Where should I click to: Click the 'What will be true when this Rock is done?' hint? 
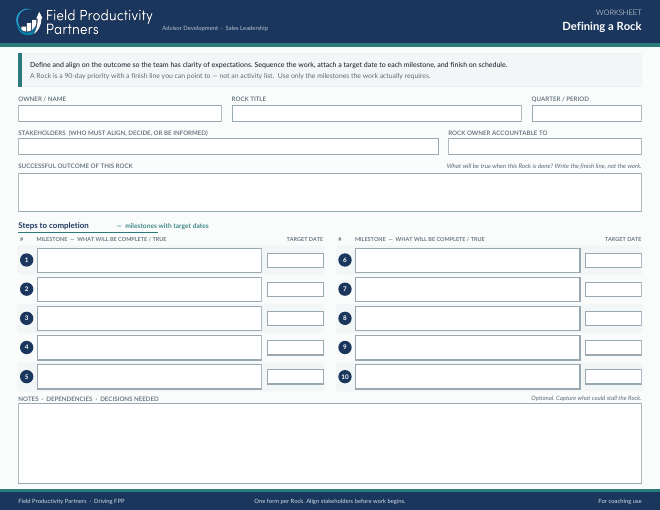click(x=499, y=166)
